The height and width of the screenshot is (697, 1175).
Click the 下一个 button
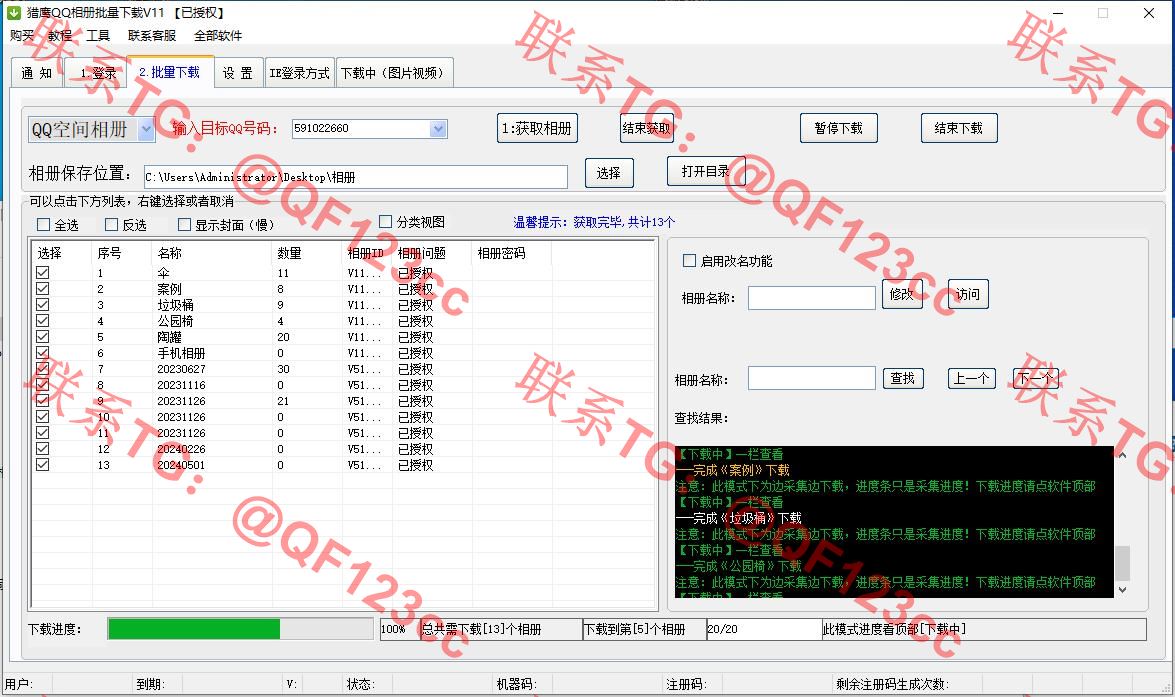(1036, 378)
